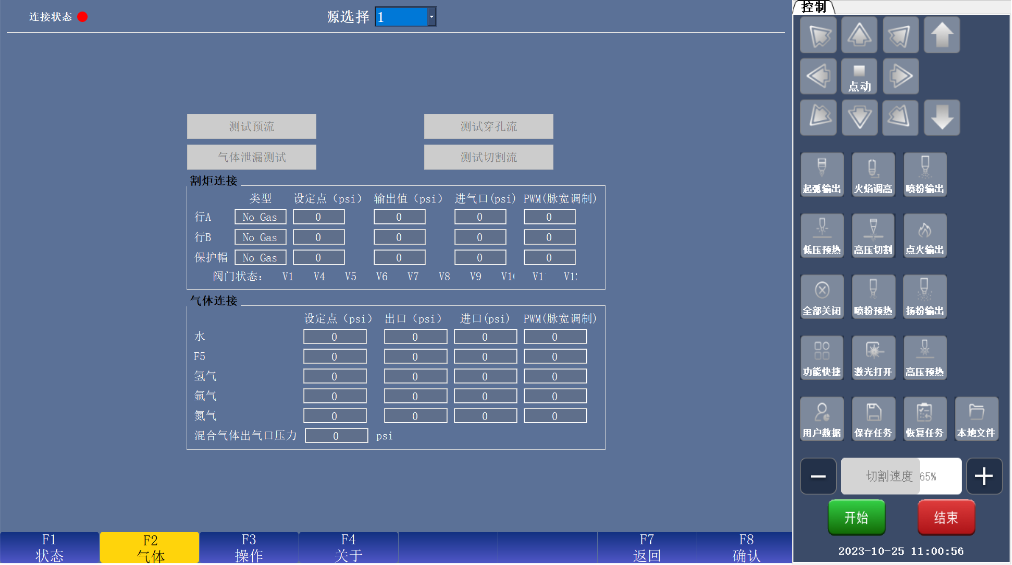Jog up with the outlined up arrow

pyautogui.click(x=859, y=35)
